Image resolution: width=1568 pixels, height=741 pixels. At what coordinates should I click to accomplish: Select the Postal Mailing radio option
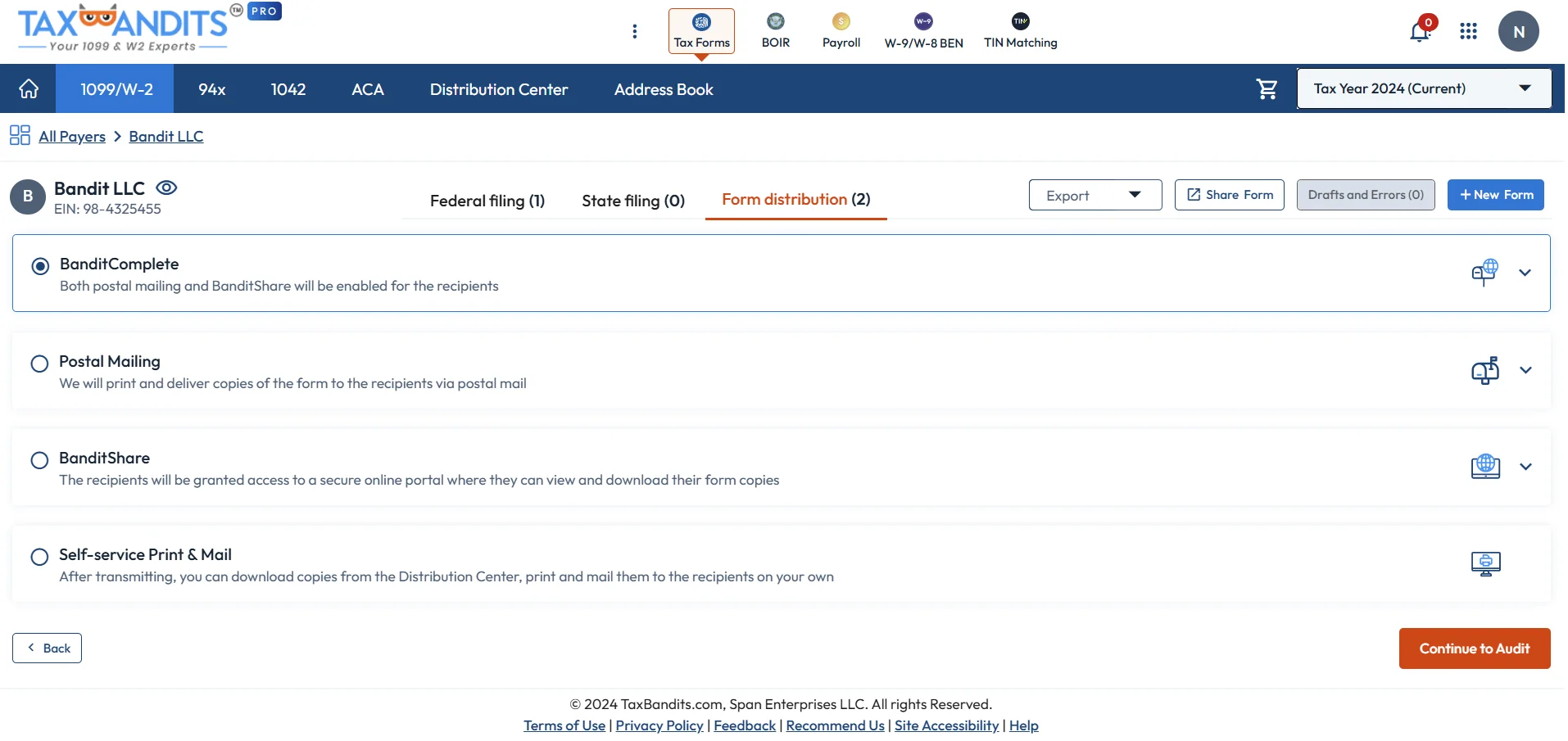click(39, 364)
